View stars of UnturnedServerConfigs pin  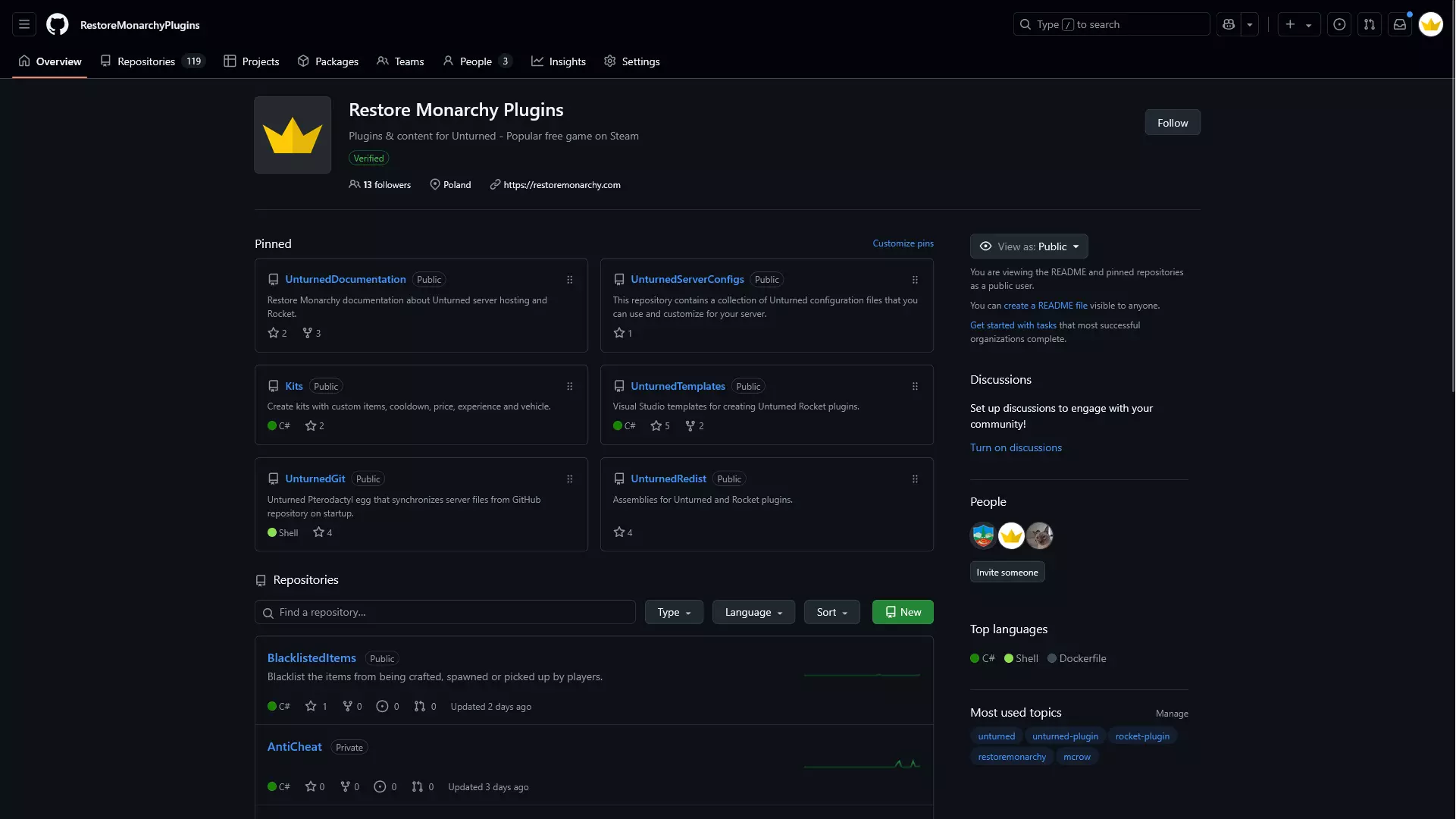622,333
